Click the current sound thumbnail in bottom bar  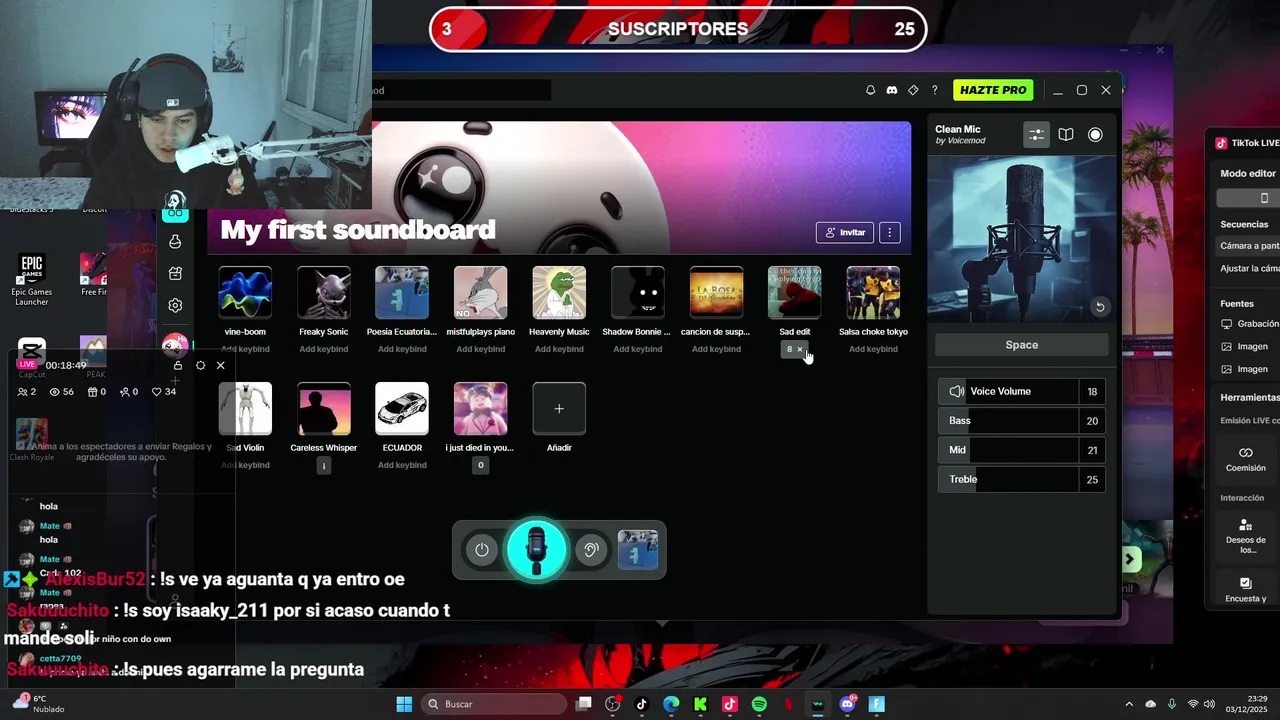(x=638, y=550)
